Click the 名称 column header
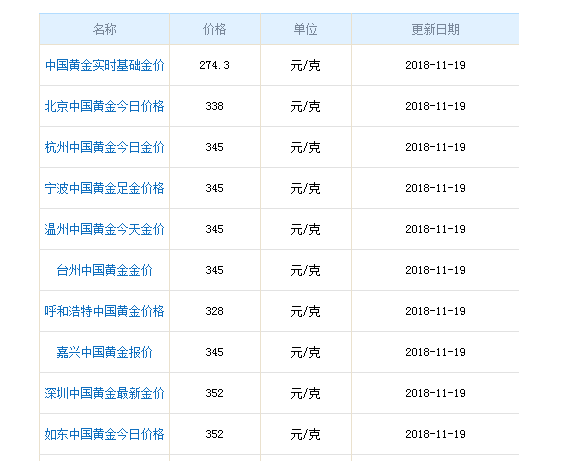570x461 pixels. click(105, 29)
